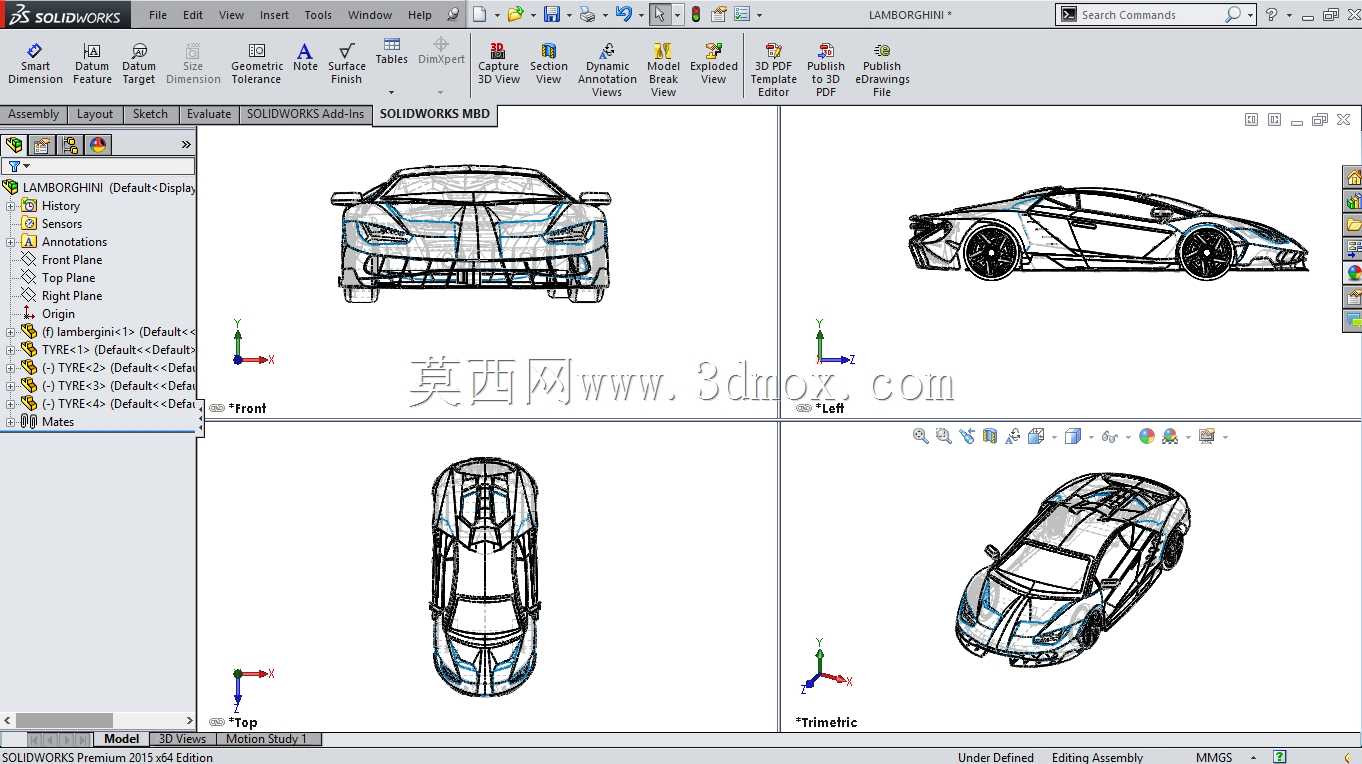This screenshot has height=764, width=1362.
Task: Open the Options settings icon
Action: [741, 14]
